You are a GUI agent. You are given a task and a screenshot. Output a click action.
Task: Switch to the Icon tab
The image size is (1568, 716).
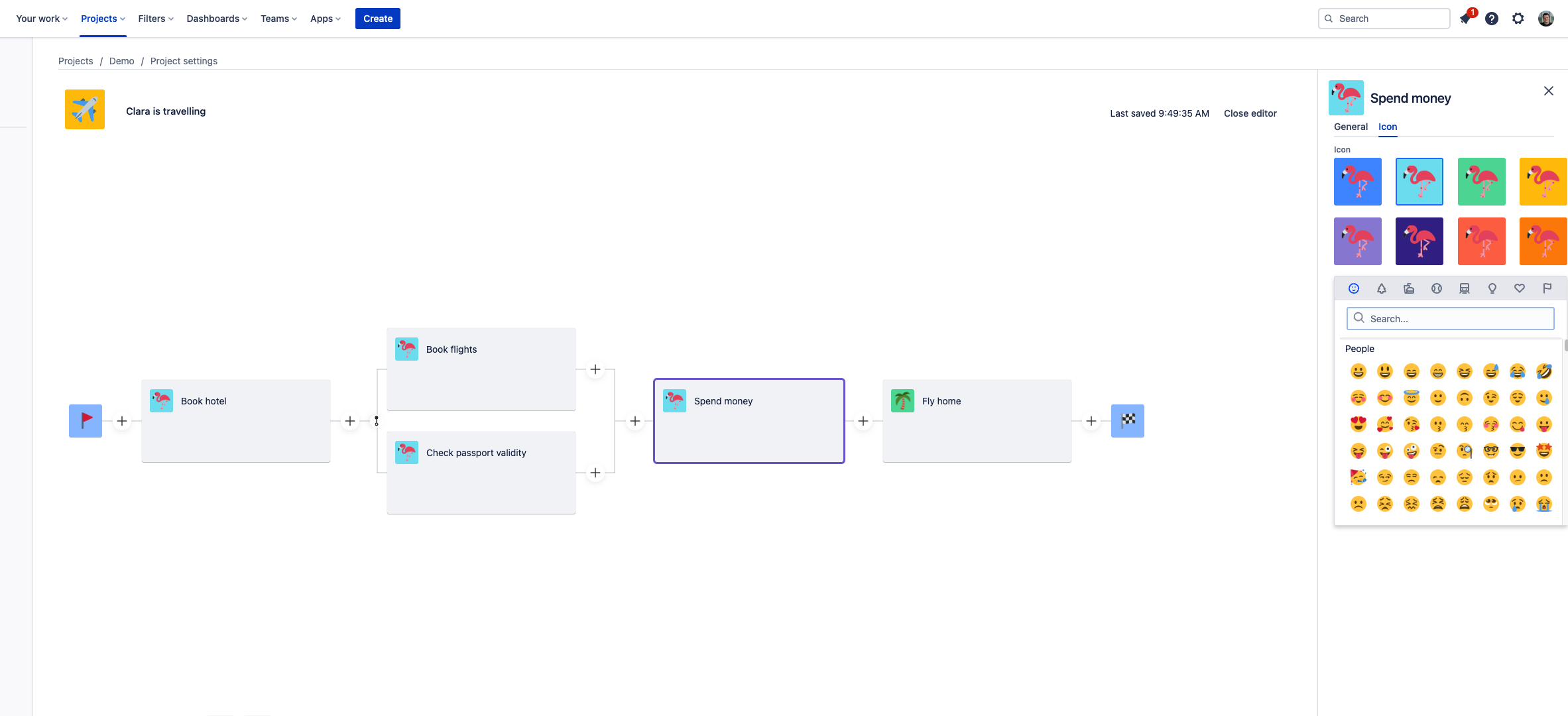point(1388,127)
